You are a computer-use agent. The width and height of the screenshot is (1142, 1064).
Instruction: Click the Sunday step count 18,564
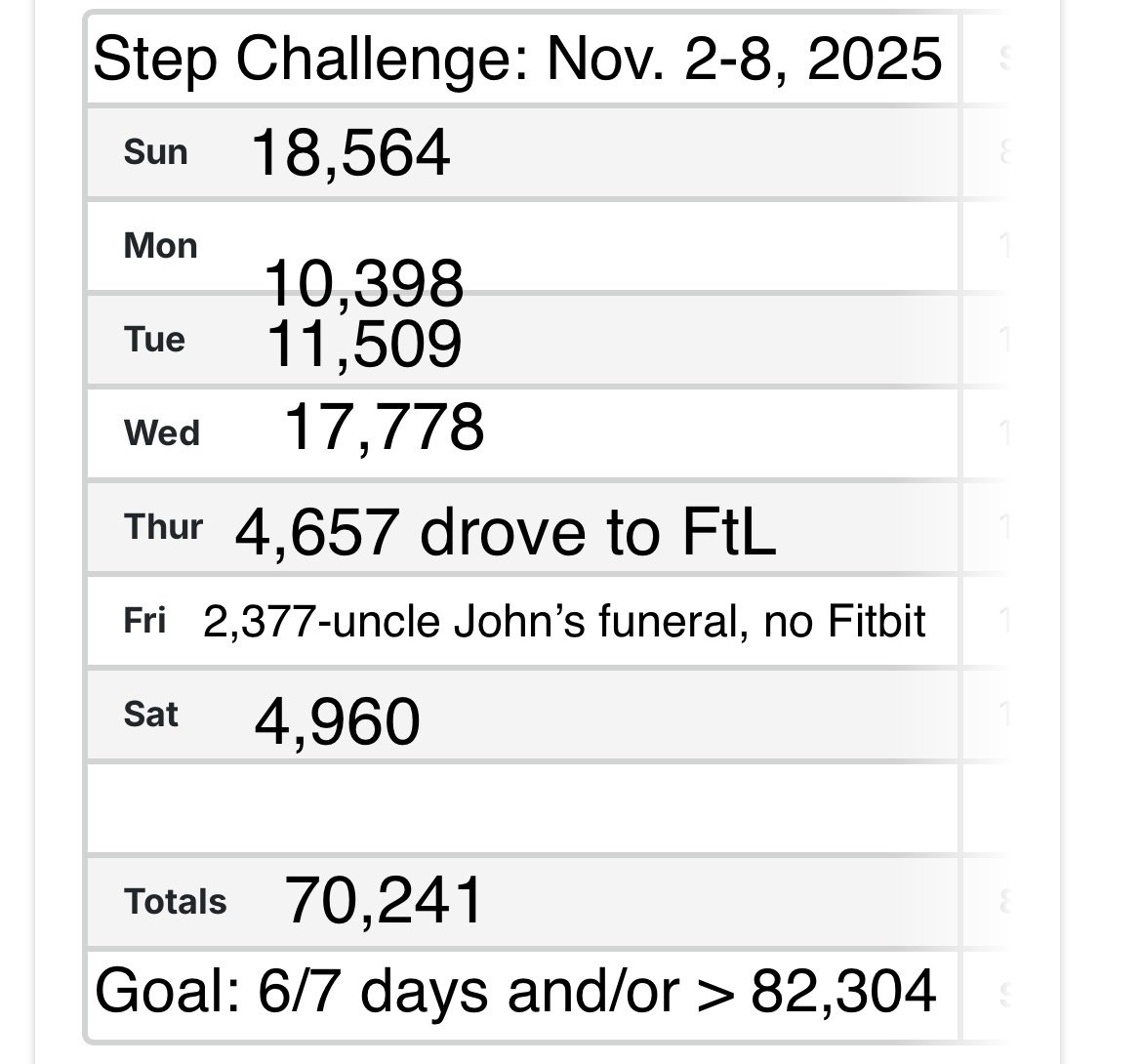[x=350, y=153]
